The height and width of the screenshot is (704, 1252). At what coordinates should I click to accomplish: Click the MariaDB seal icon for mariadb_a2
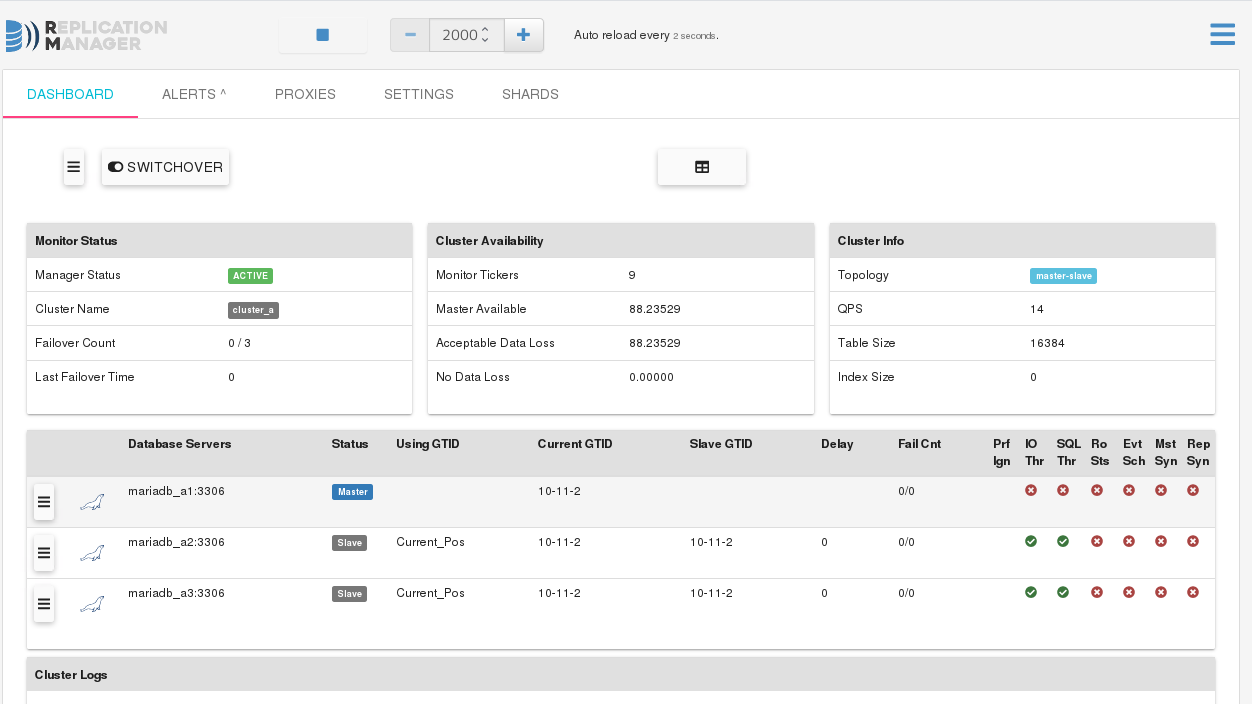pyautogui.click(x=91, y=553)
